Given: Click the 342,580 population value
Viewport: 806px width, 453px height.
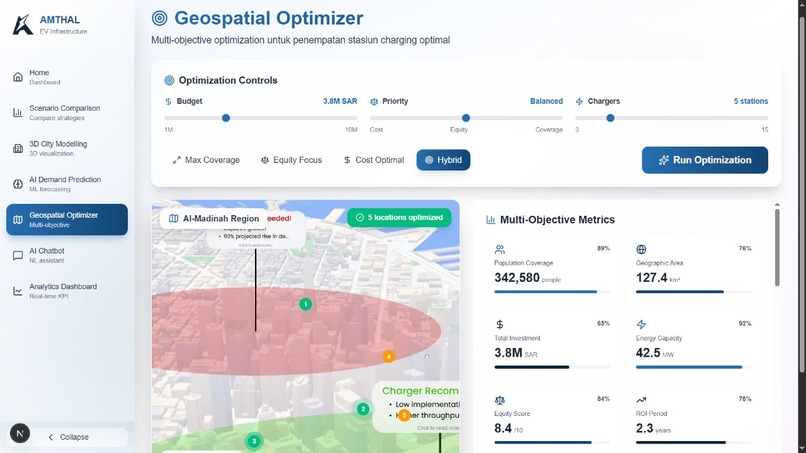Looking at the screenshot, I should tap(517, 278).
